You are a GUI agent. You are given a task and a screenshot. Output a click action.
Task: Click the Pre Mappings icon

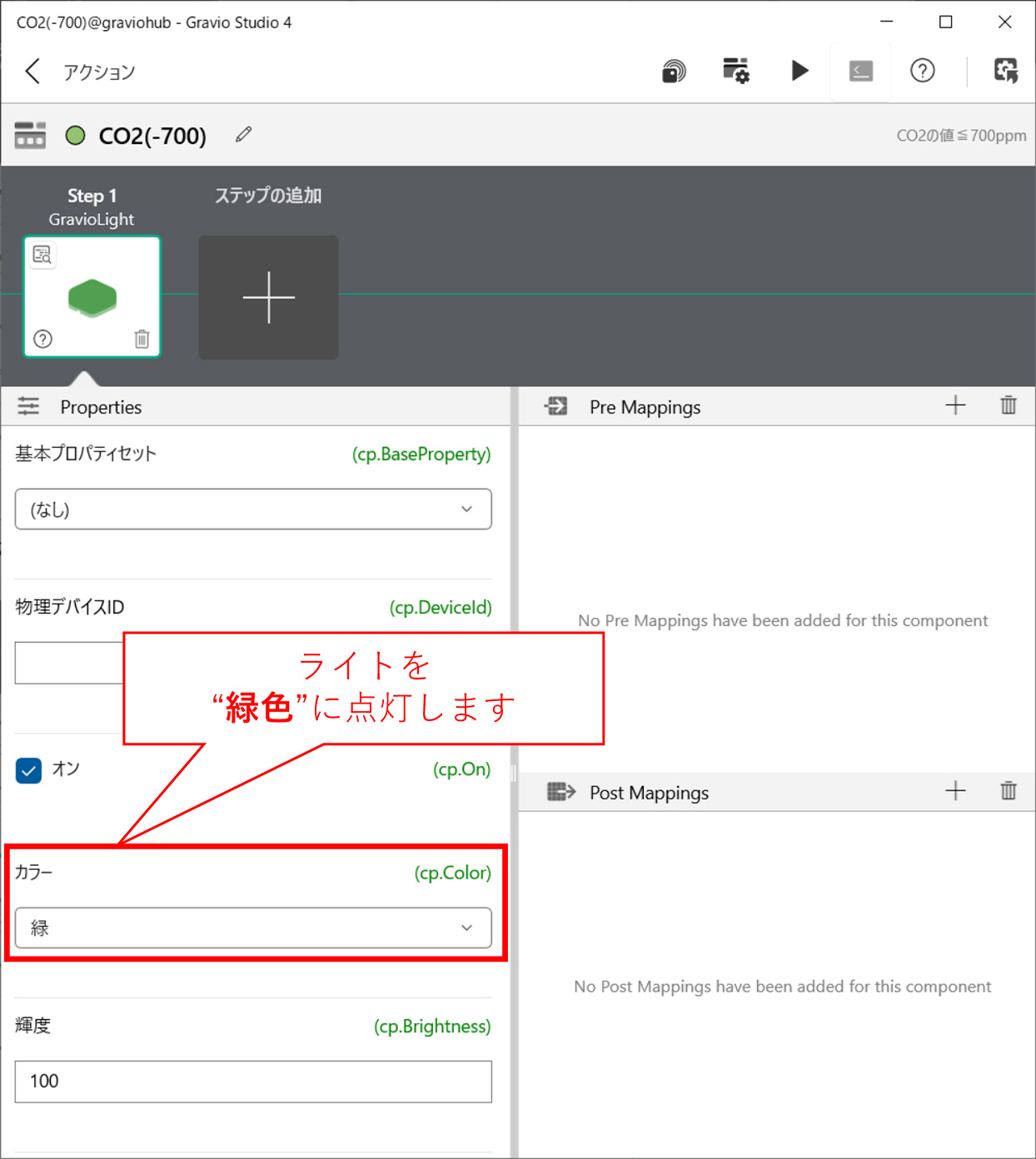[556, 406]
